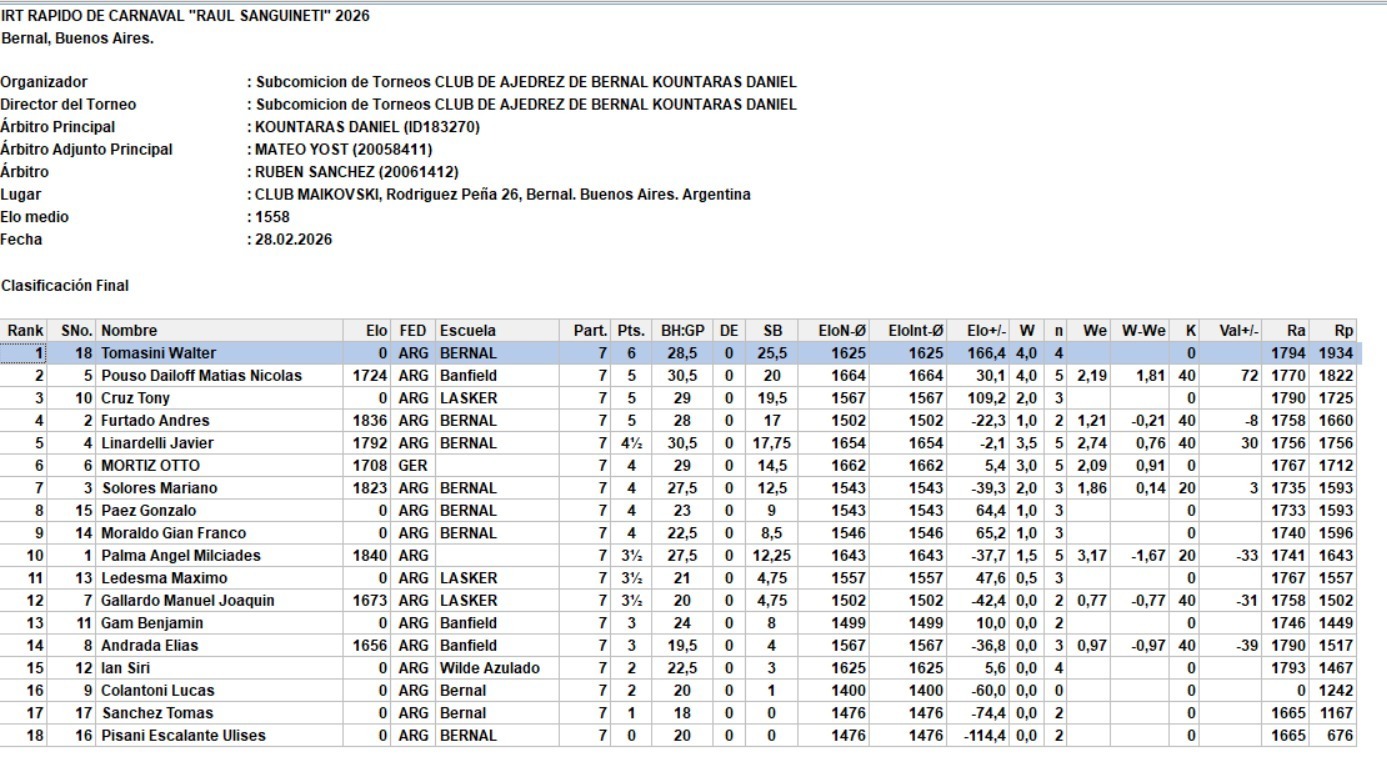
Task: Click on player Cruz Tony
Action: pos(136,398)
